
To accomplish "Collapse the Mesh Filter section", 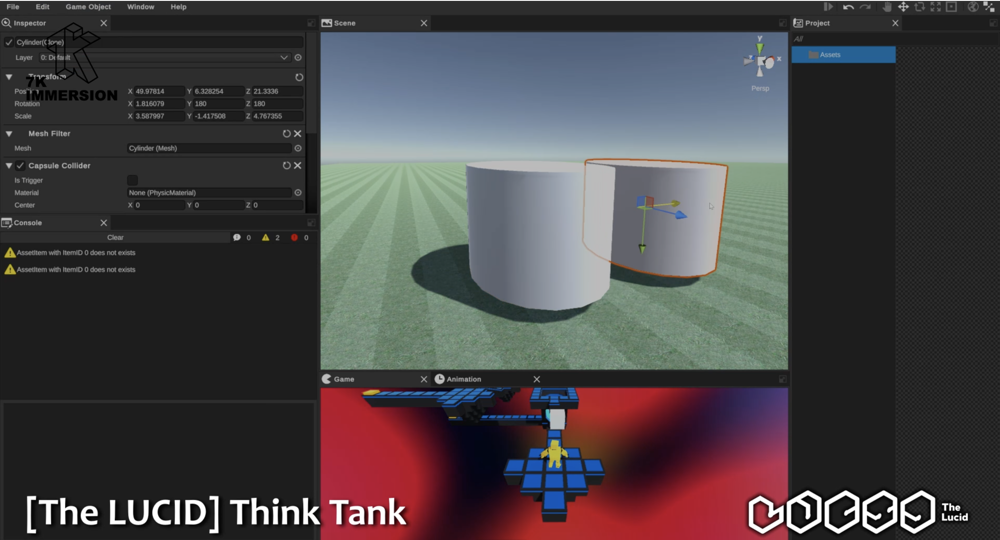I will point(9,134).
